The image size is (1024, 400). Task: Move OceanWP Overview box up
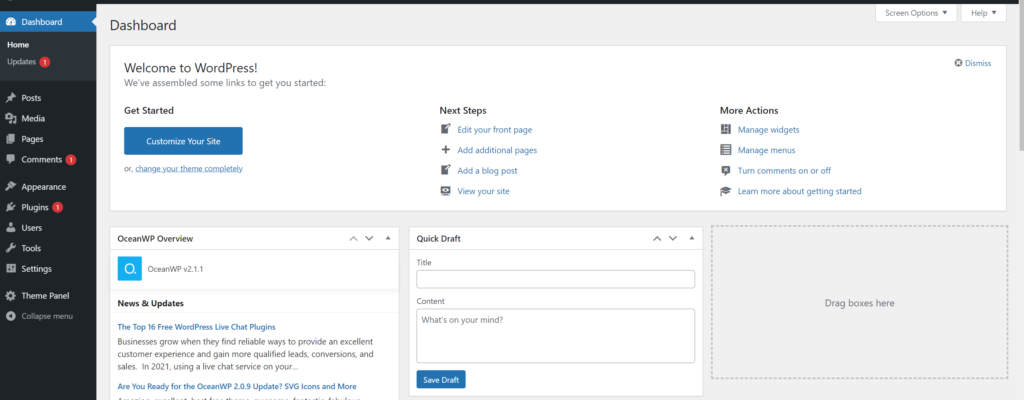[x=353, y=239]
